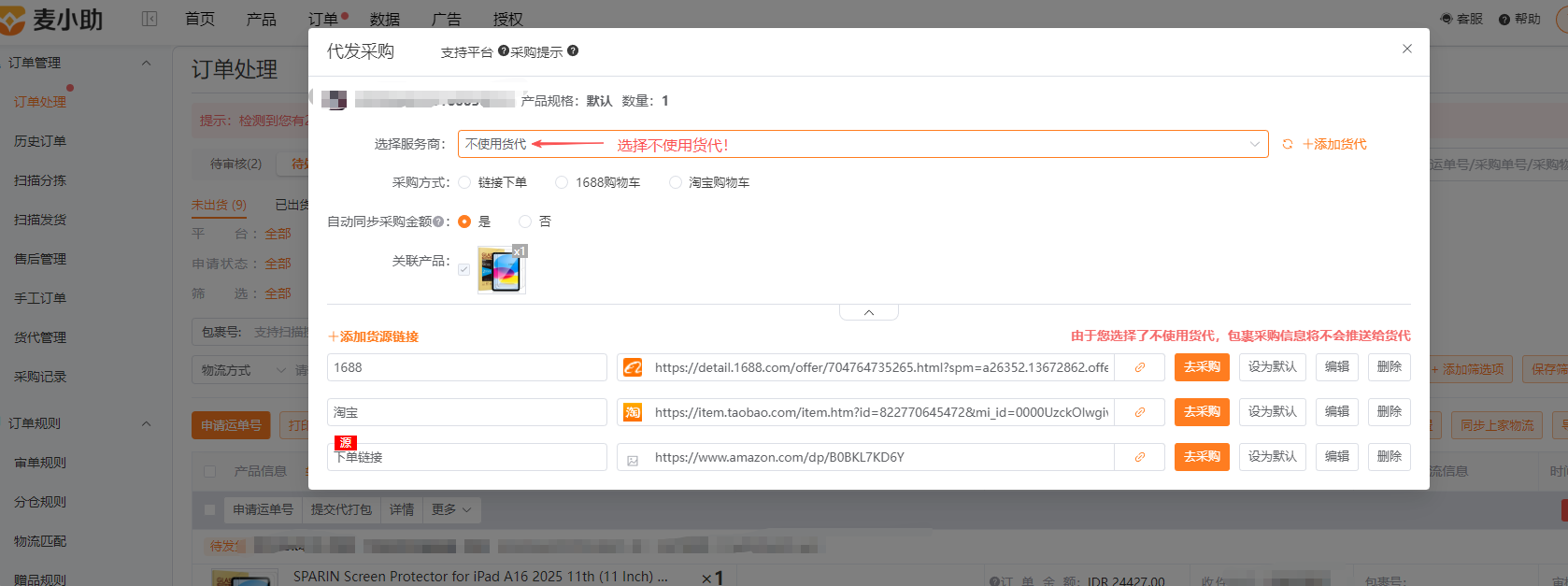
Task: Set the amazon link as default
Action: click(x=1273, y=457)
